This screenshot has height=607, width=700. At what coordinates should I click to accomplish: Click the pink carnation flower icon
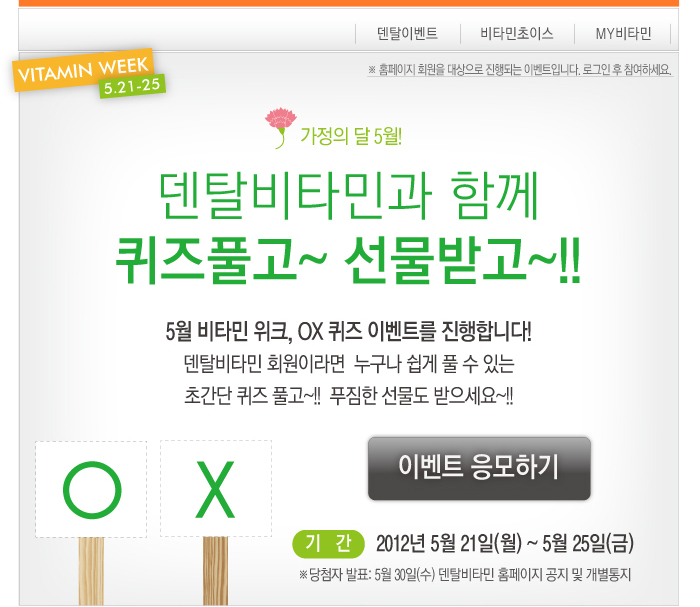click(280, 127)
